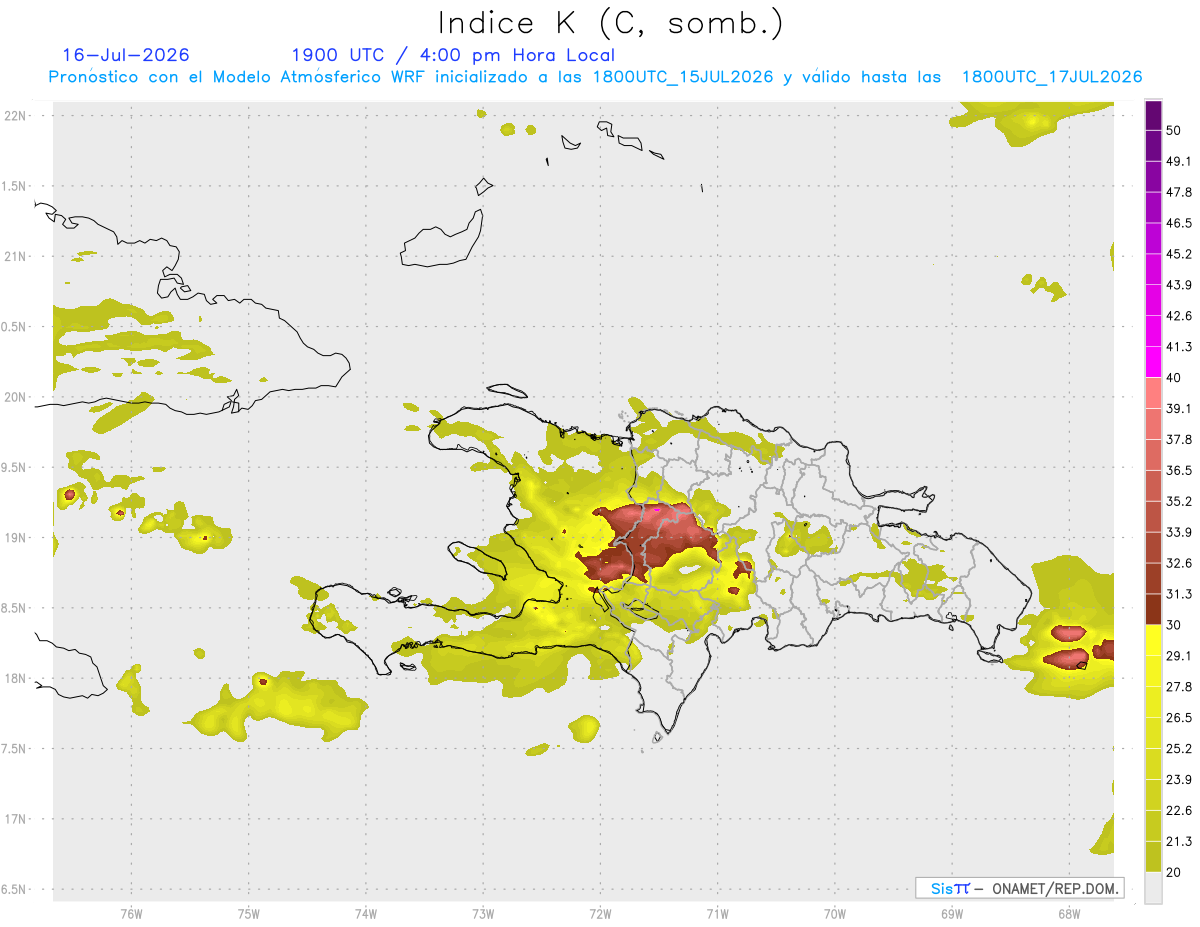This screenshot has width=1200, height=927.
Task: Pick the dark brown swatch between 30 and 31.3
Action: tap(1153, 609)
